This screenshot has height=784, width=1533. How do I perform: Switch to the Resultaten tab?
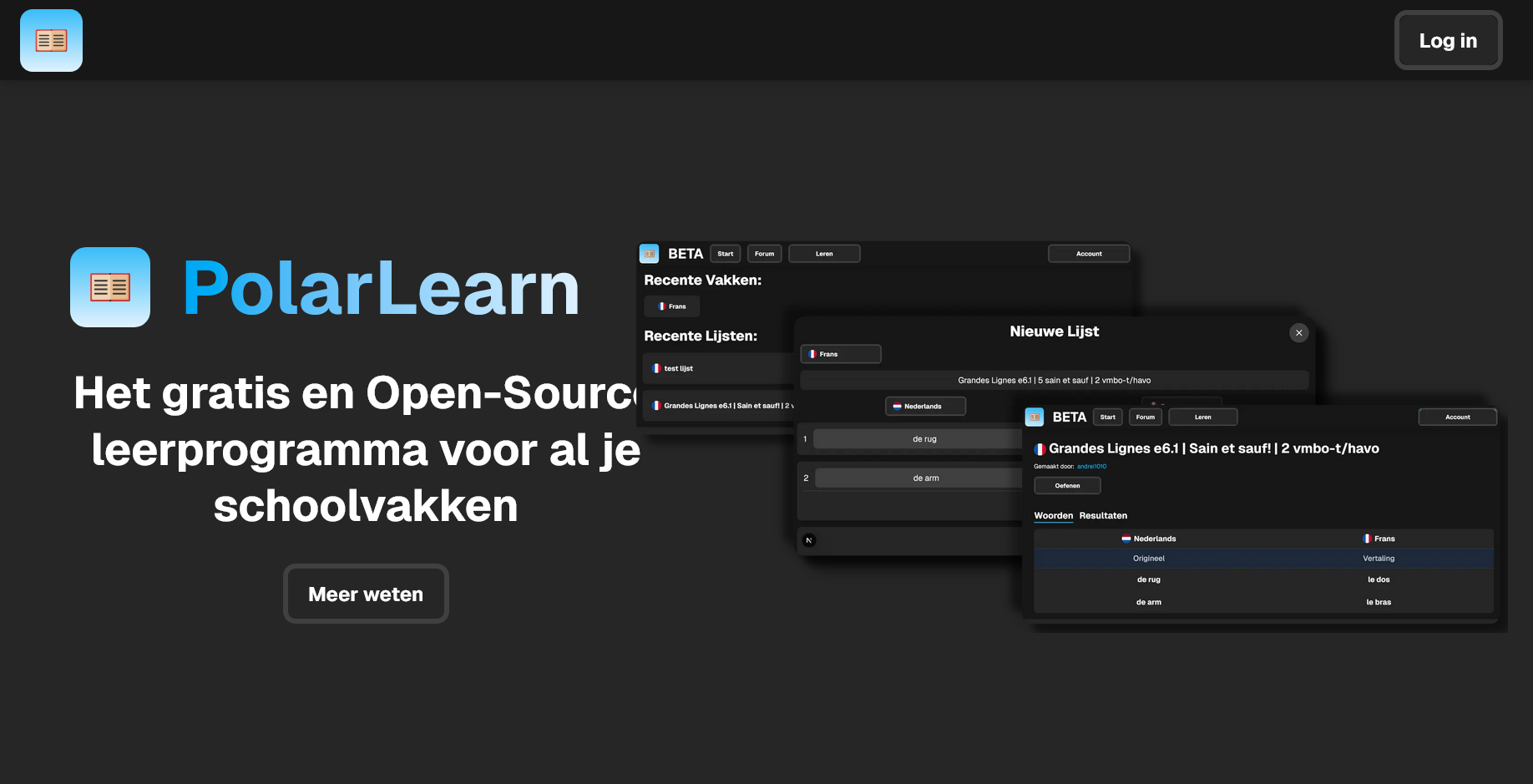coord(1103,516)
